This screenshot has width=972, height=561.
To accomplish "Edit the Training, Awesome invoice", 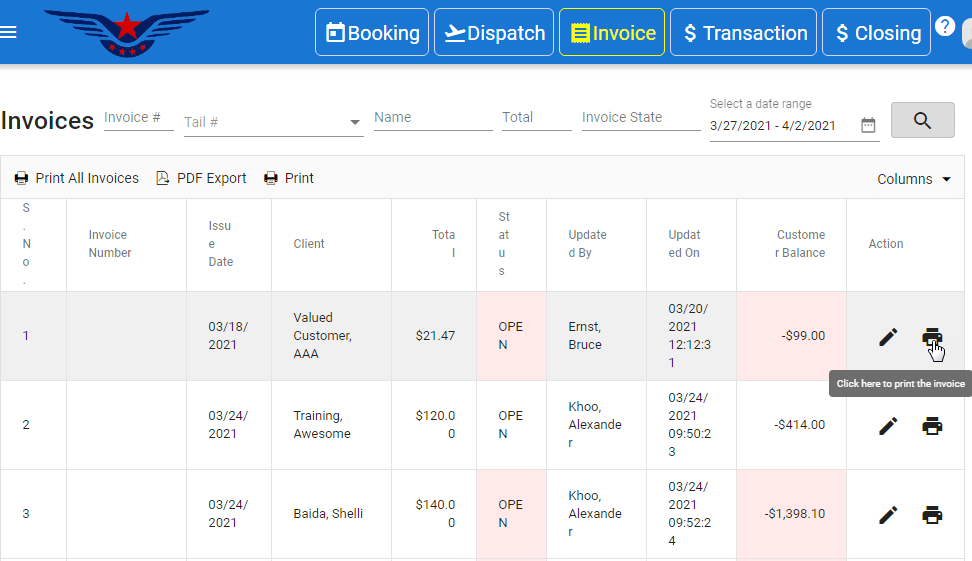I will coord(888,426).
